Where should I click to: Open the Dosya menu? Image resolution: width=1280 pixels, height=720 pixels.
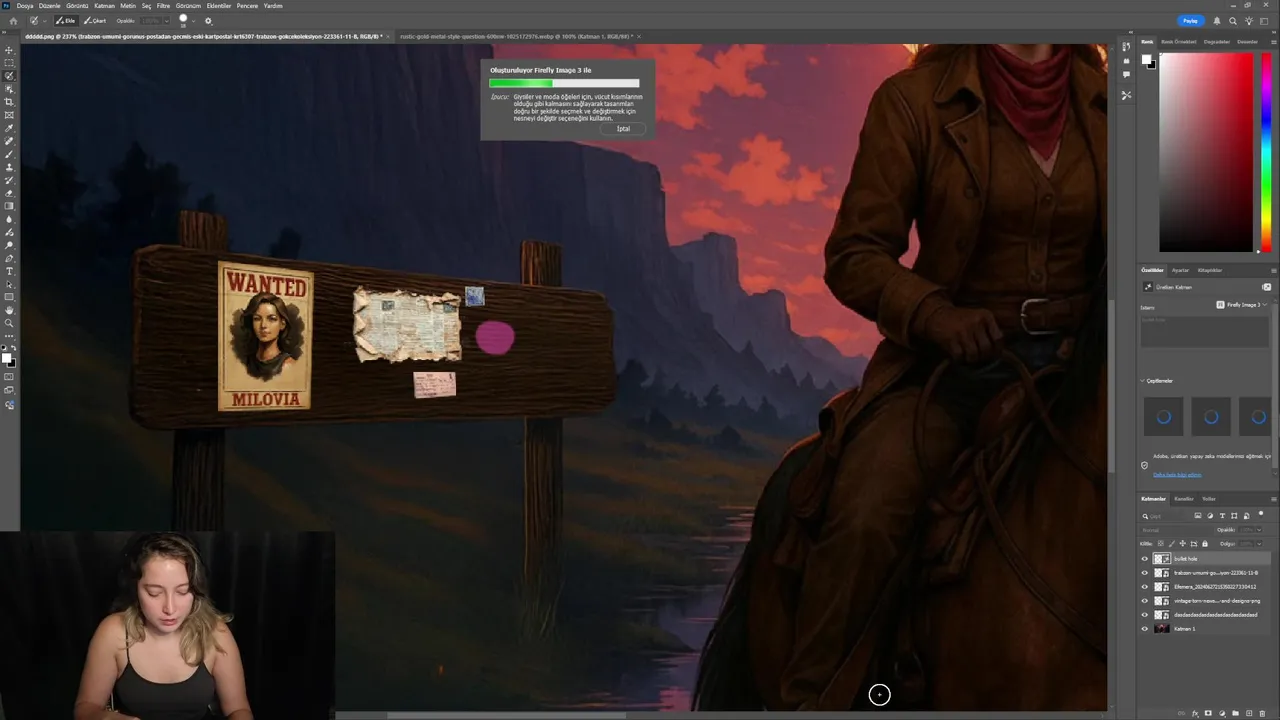click(25, 6)
